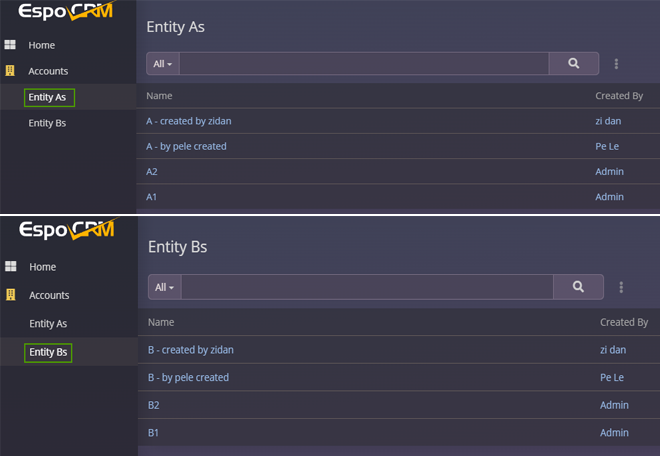Expand the All filter dropdown on Entity Bs
660x456 pixels.
[x=165, y=287]
